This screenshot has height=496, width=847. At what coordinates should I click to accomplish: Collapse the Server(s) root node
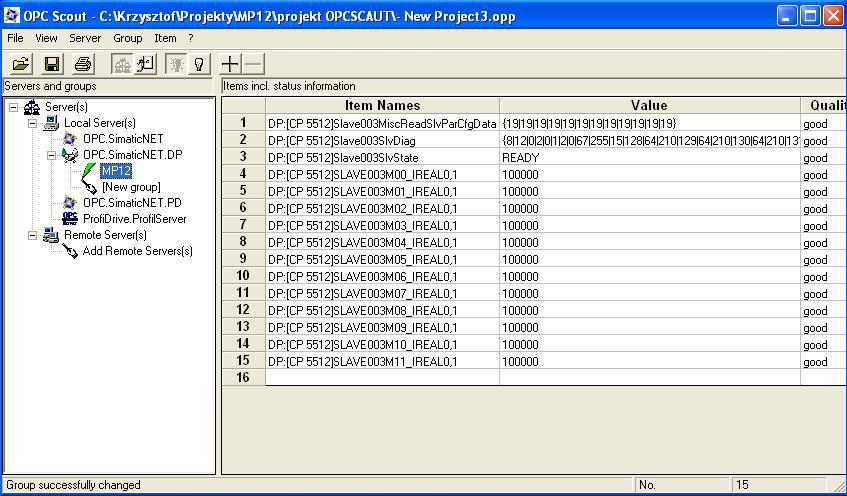(14, 108)
